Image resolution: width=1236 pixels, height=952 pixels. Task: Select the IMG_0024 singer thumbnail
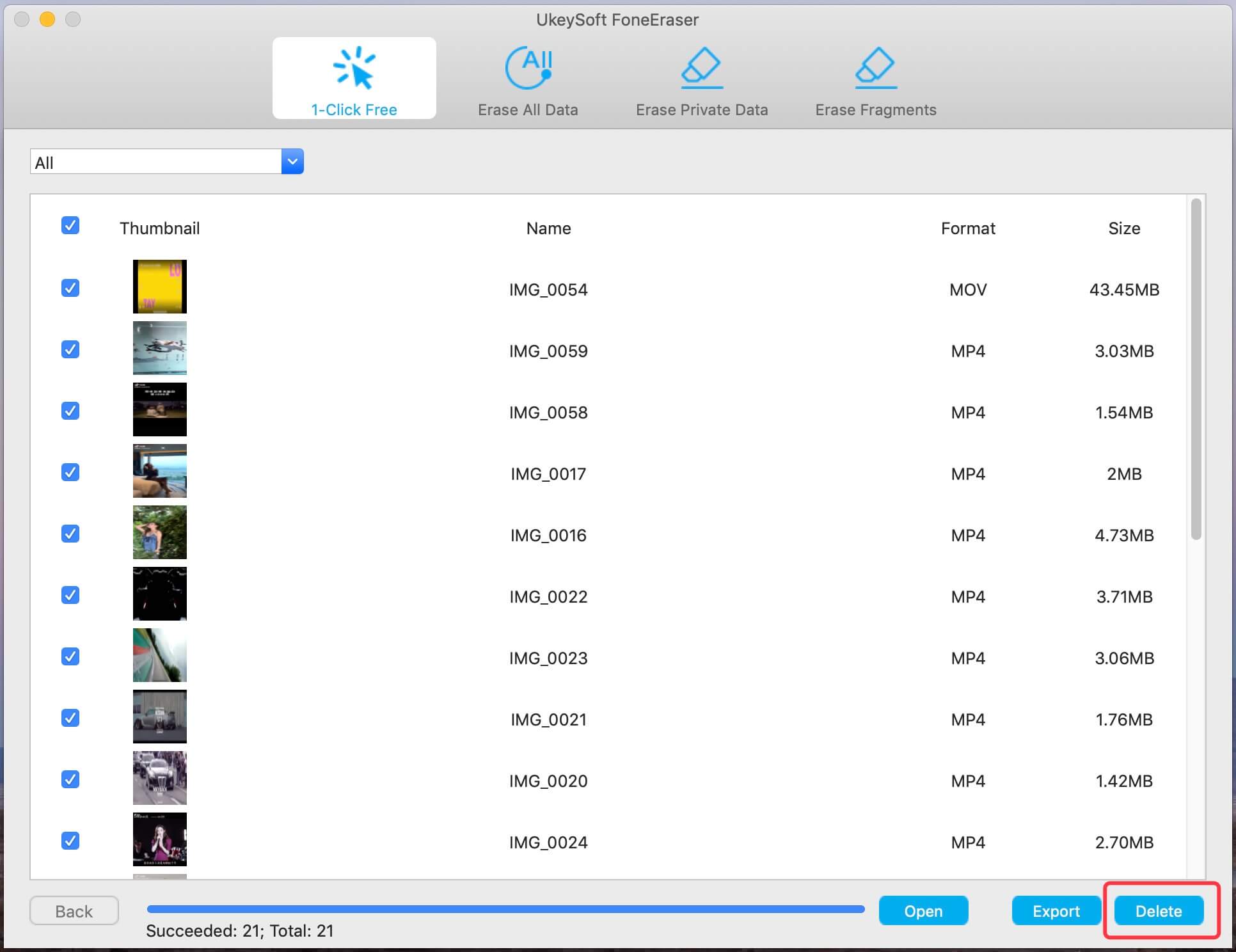click(160, 839)
